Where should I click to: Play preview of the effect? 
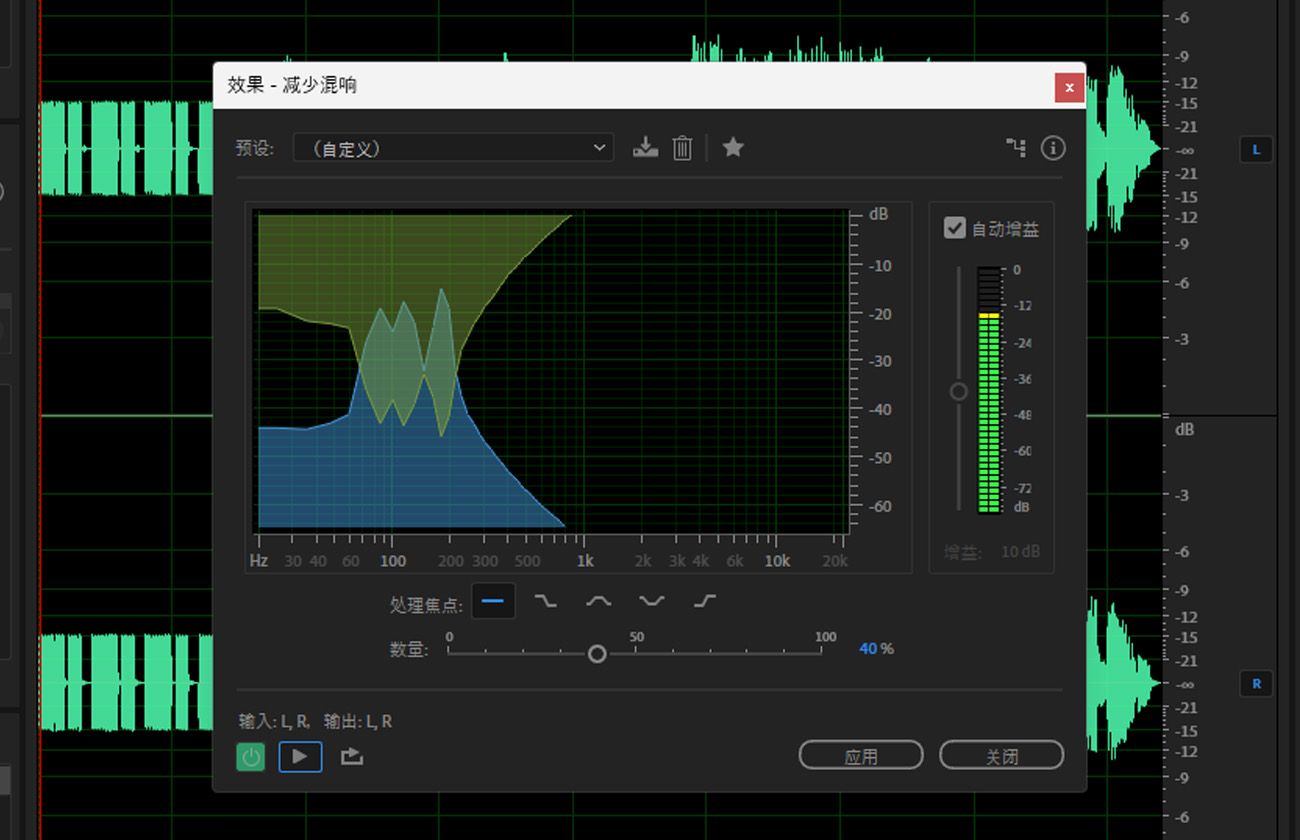pos(300,757)
